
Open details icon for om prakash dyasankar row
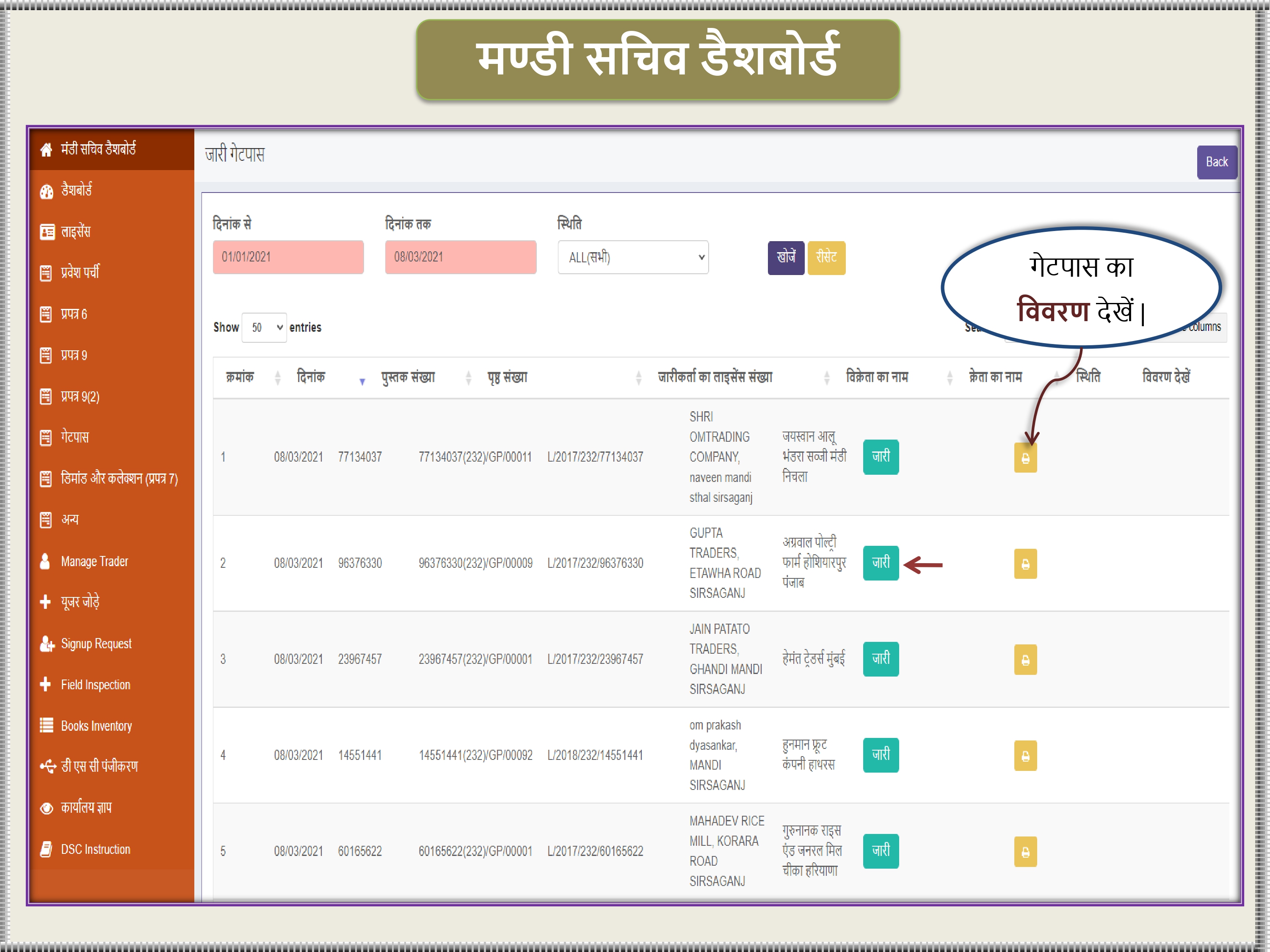[1025, 756]
